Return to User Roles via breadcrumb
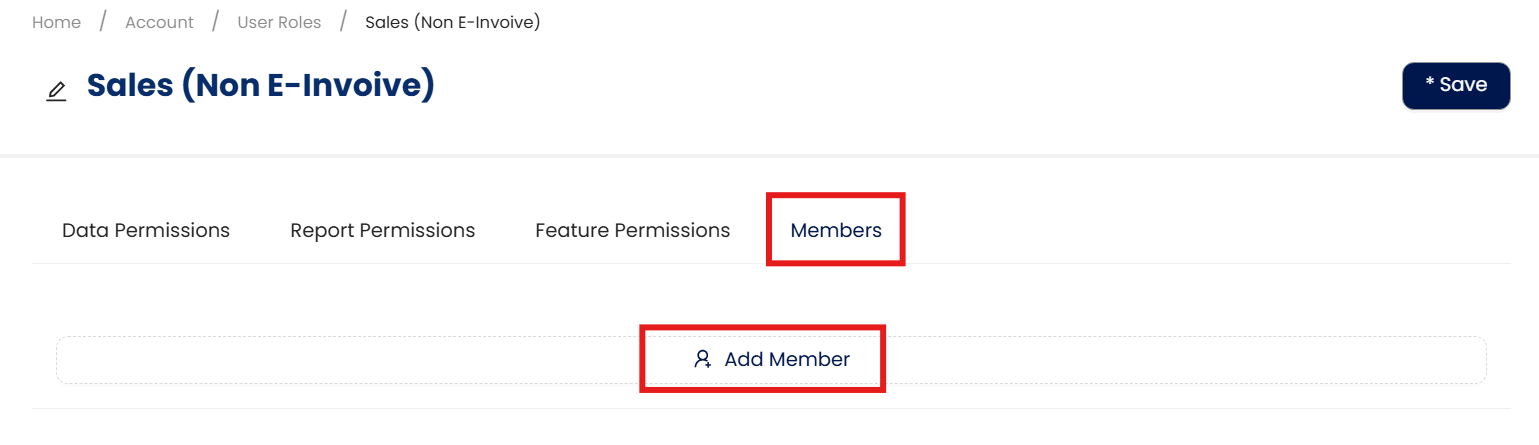The image size is (1539, 445). coord(279,22)
